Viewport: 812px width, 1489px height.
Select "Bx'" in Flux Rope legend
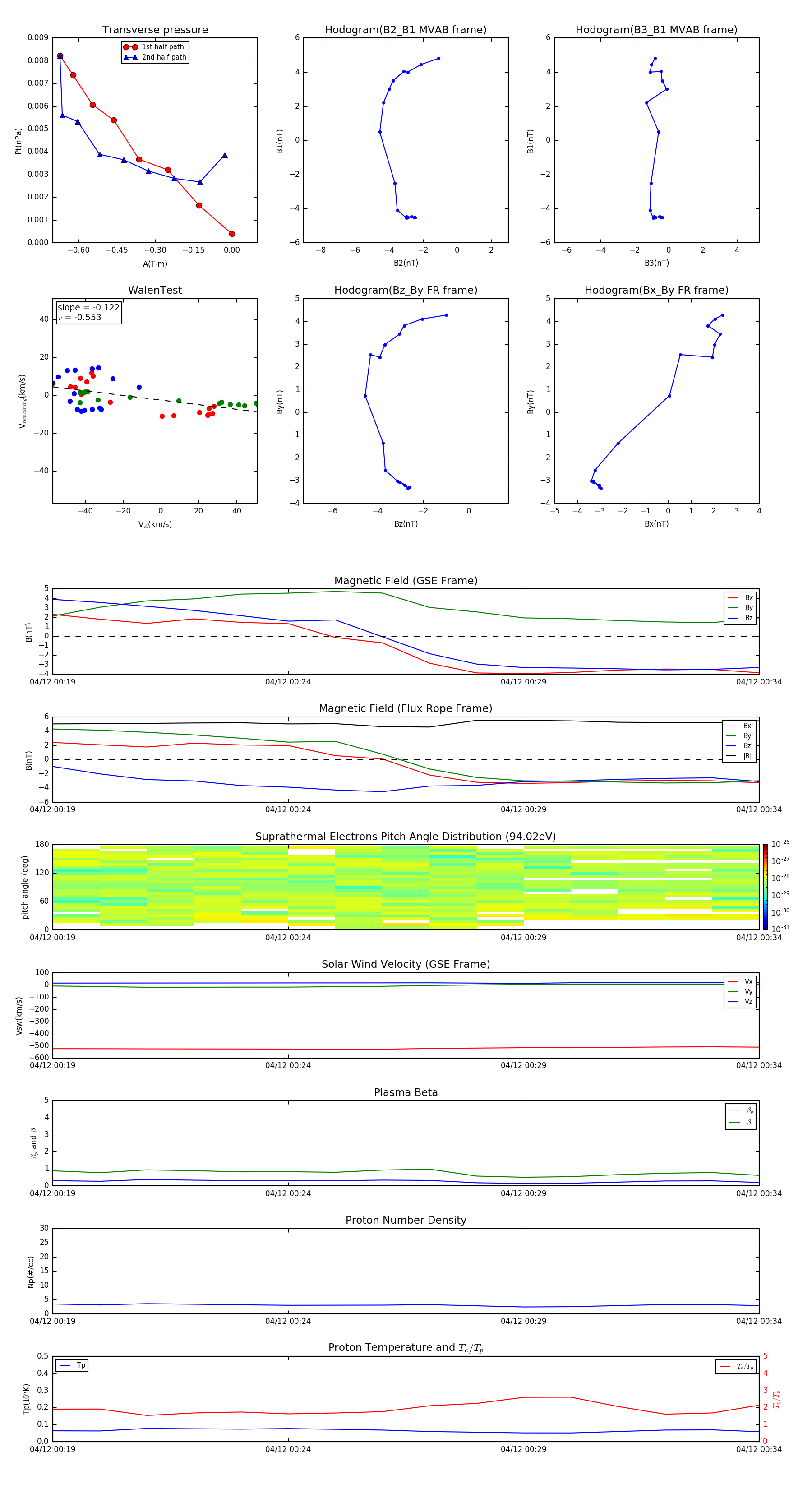(x=740, y=726)
